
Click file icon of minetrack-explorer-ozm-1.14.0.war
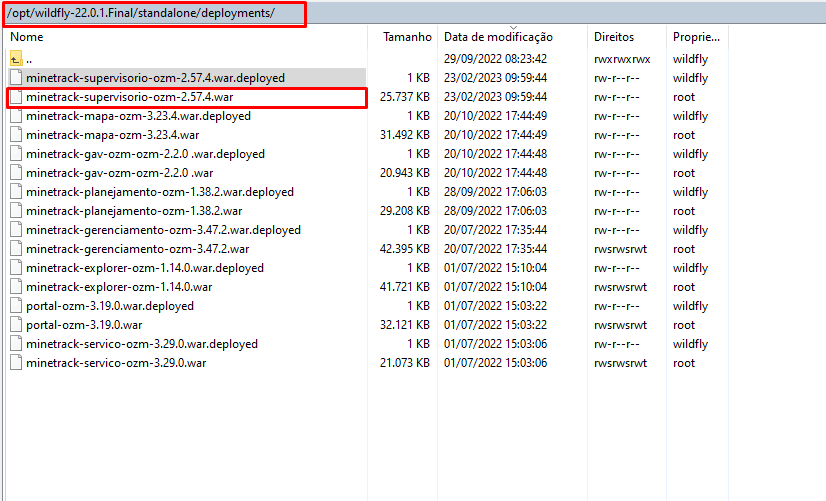click(16, 287)
